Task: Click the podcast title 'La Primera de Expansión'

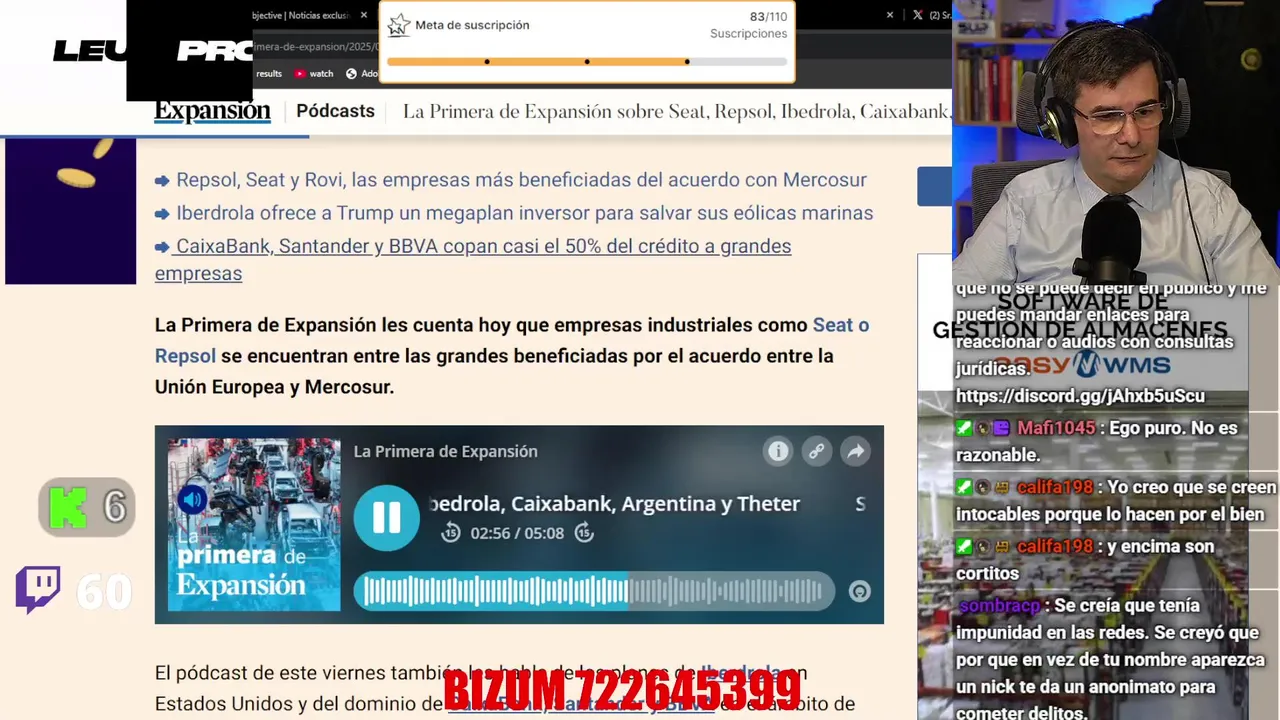Action: point(445,451)
